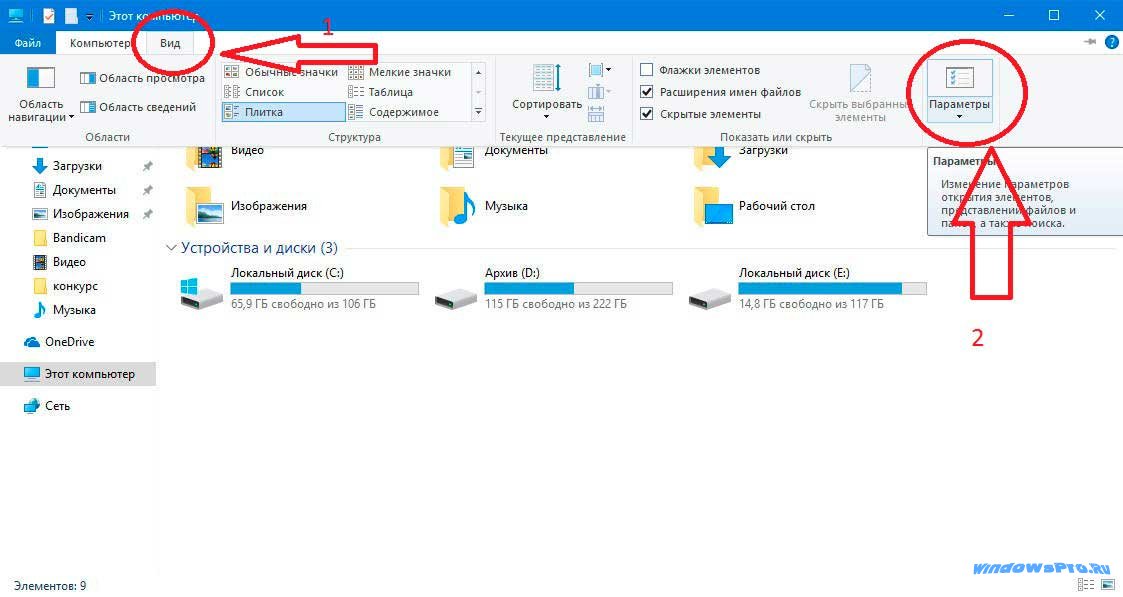Select Локальный диск (E:) drive
This screenshot has width=1123, height=597.
click(807, 288)
